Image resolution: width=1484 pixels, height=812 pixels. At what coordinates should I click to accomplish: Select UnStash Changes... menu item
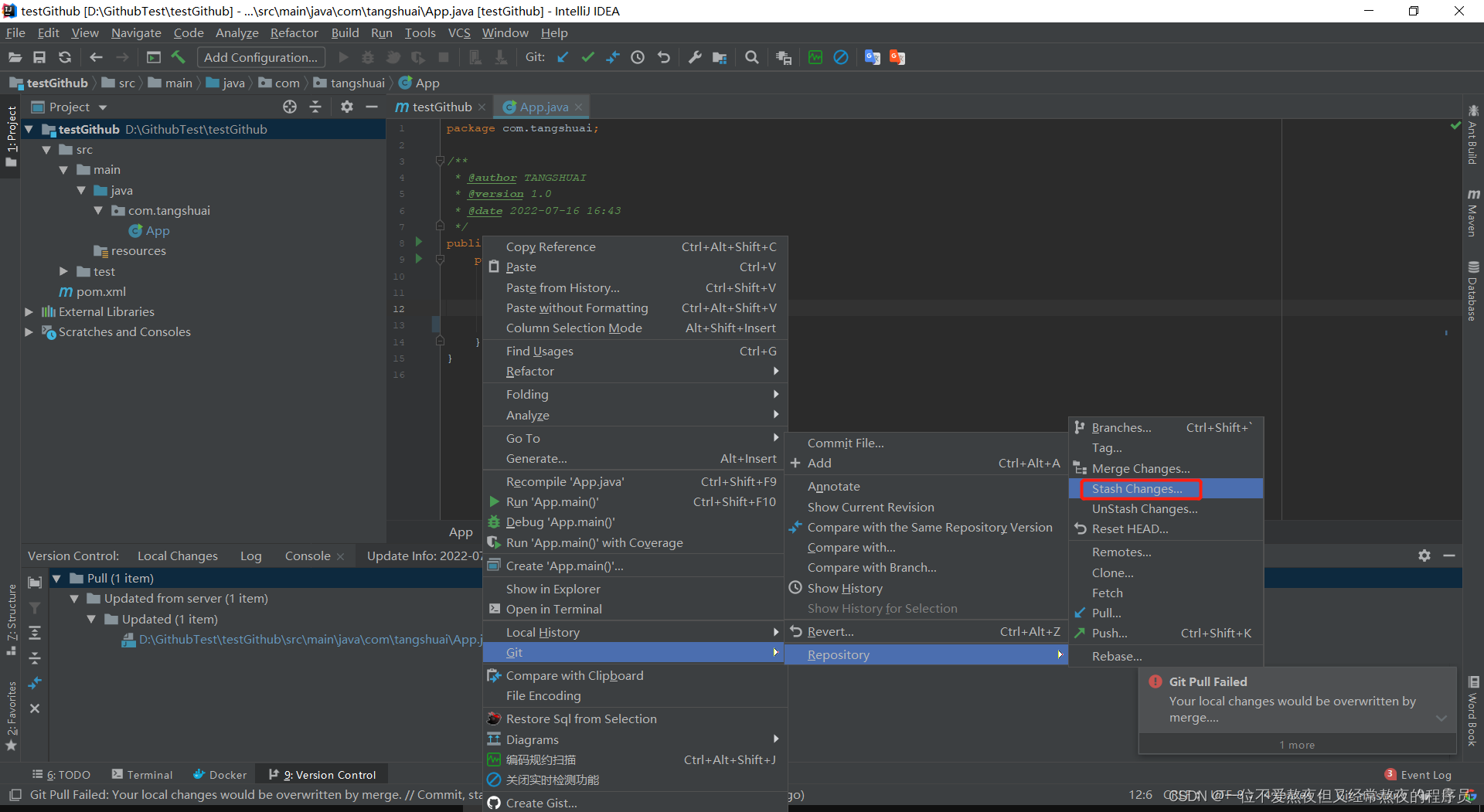[x=1166, y=508]
